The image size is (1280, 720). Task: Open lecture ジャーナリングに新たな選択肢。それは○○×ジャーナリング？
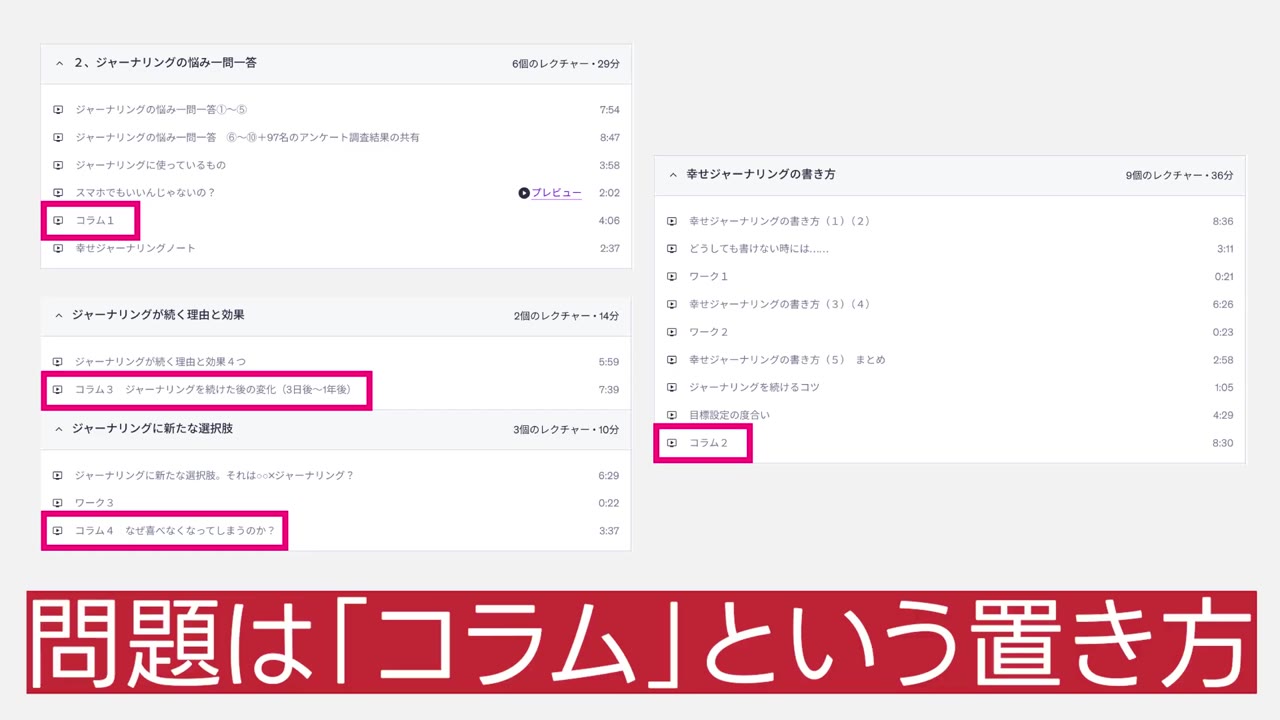coord(215,476)
